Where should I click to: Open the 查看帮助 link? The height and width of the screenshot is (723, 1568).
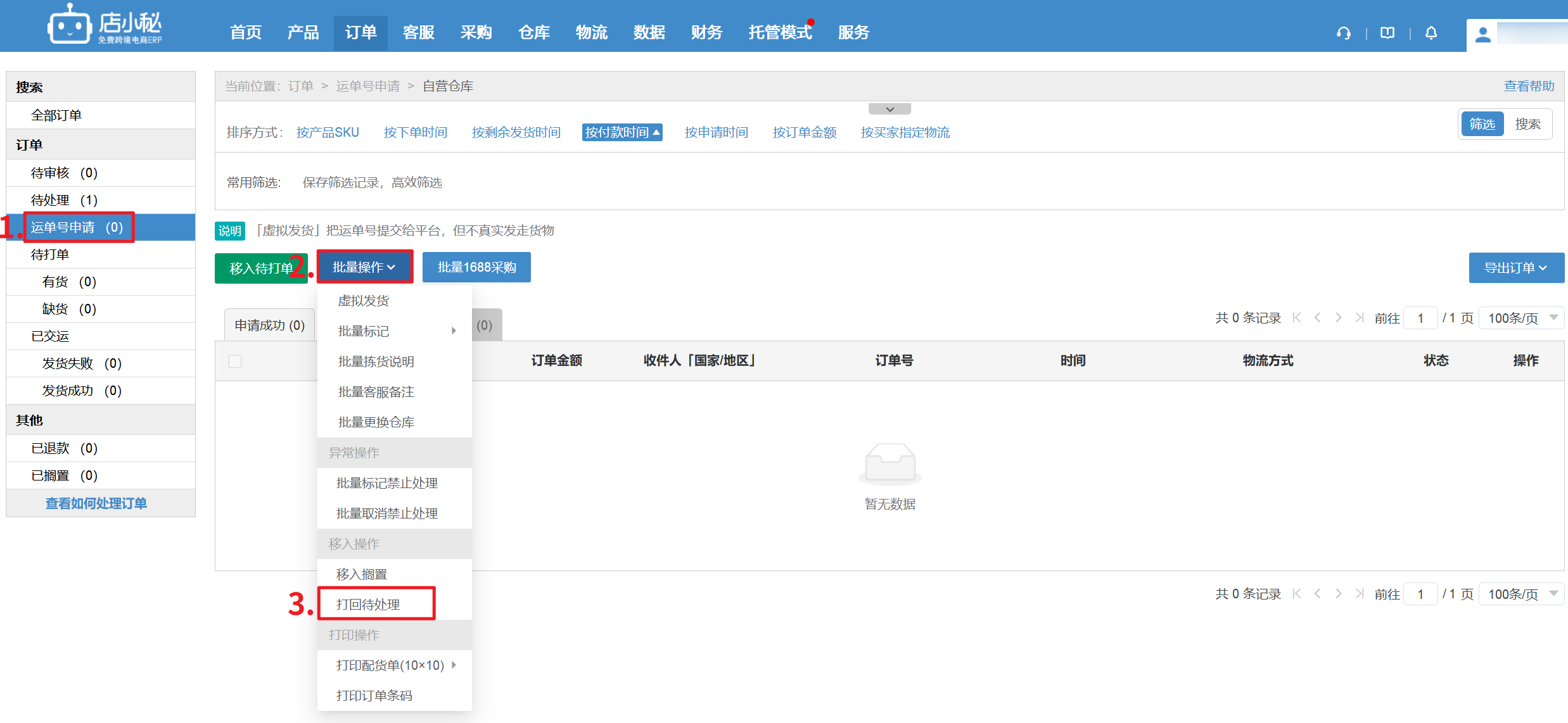(1529, 86)
